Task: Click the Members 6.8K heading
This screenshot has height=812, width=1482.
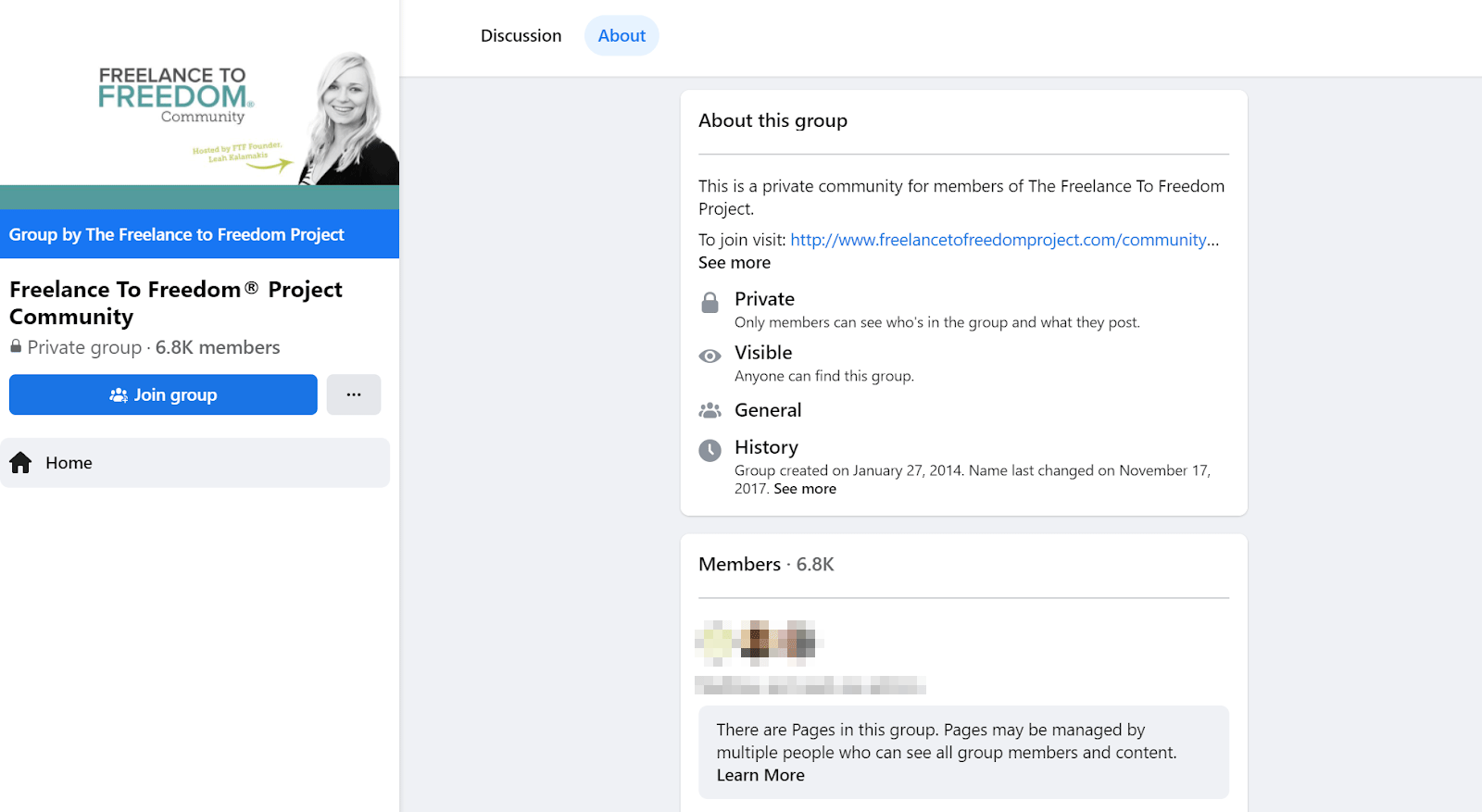Action: [766, 565]
